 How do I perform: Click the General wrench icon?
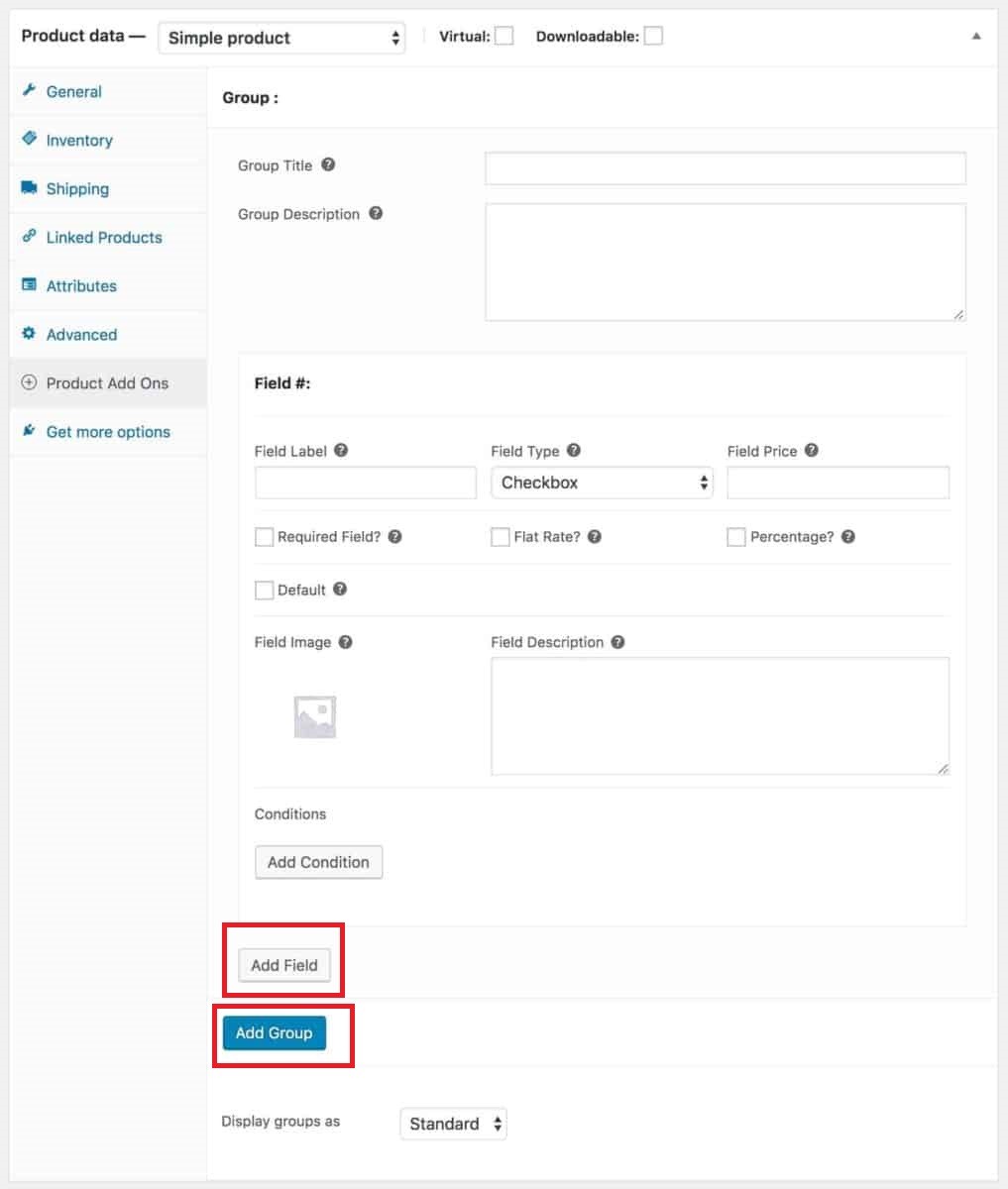[29, 90]
